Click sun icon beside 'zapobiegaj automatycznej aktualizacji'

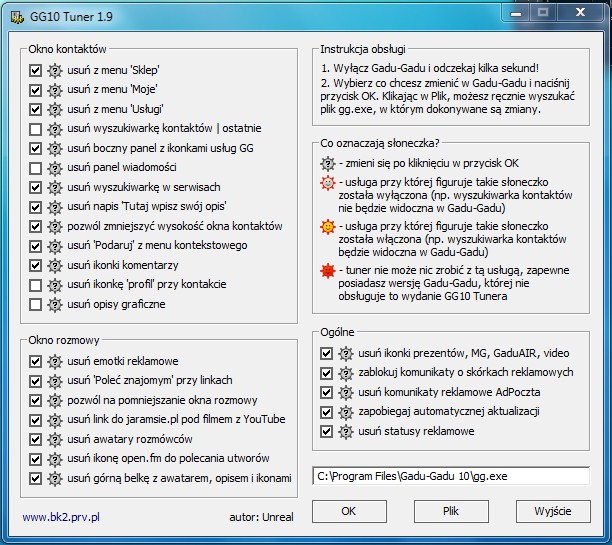(346, 412)
